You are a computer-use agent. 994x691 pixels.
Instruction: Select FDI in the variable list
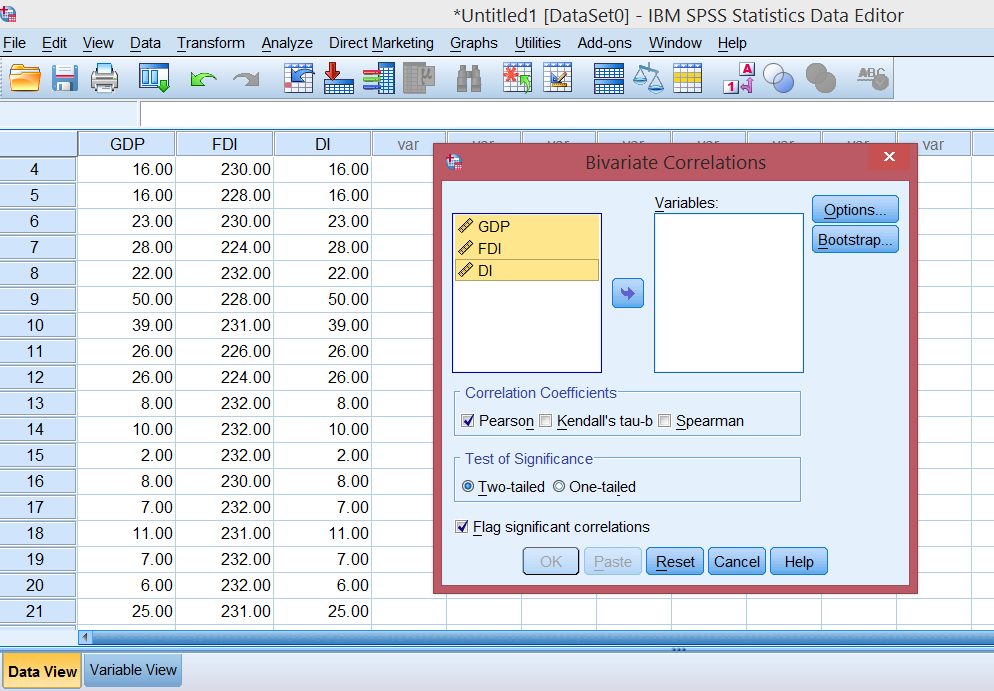[527, 249]
